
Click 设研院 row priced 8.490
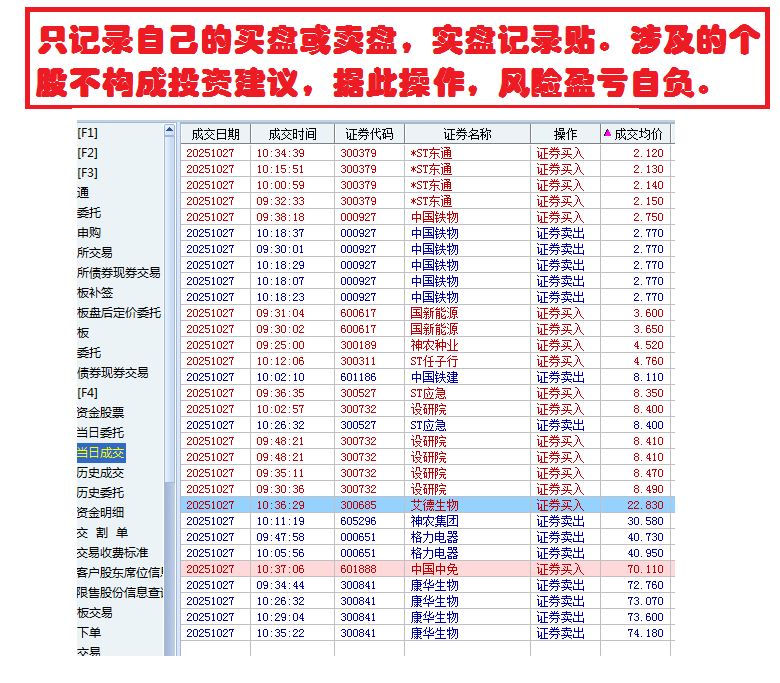pyautogui.click(x=428, y=489)
